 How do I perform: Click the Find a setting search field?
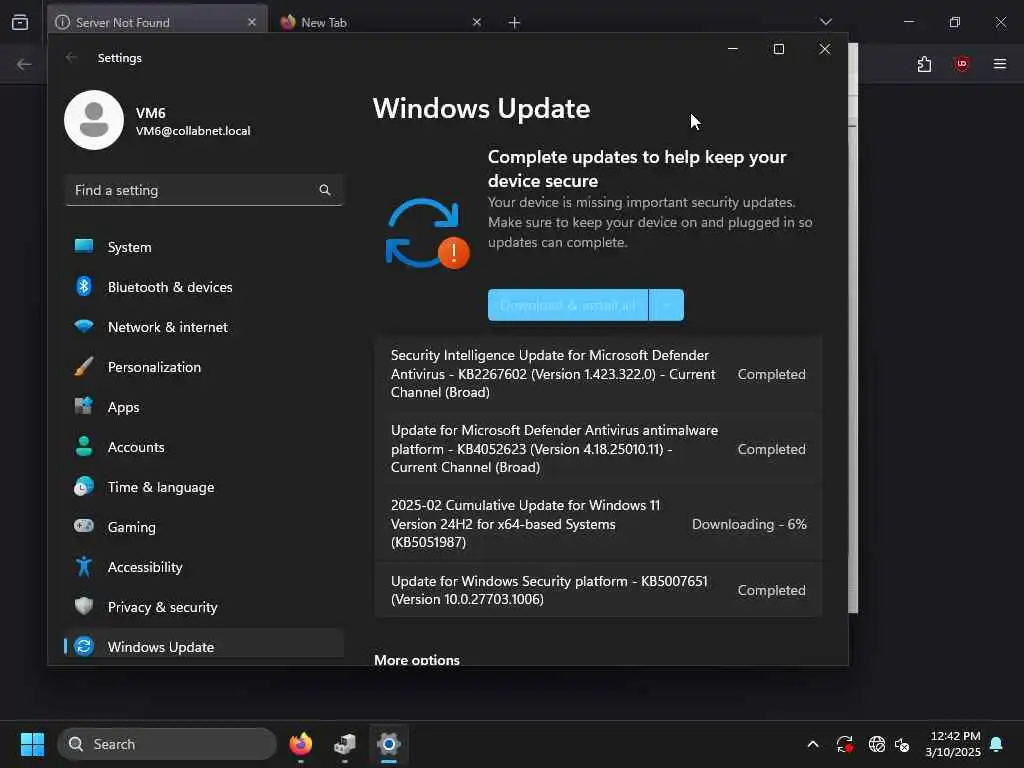(204, 190)
